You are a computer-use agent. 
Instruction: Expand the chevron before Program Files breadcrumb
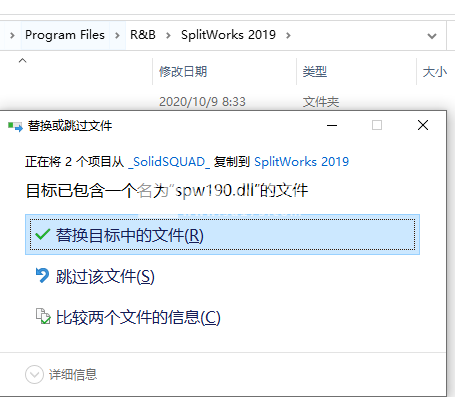[12, 35]
